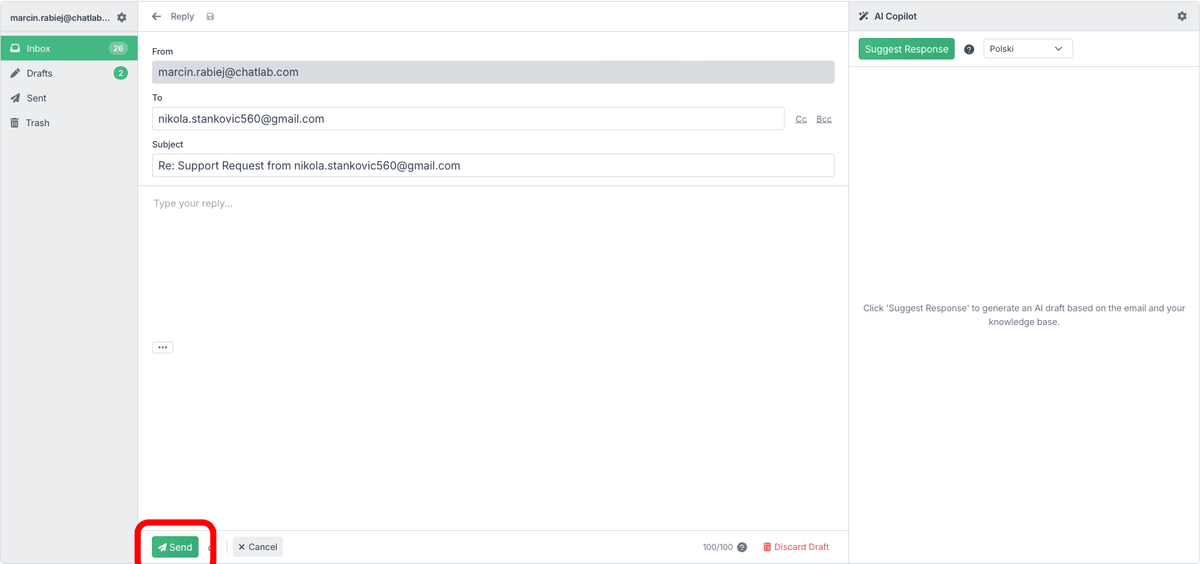Screen dimensions: 1200x564
Task: Send the reply email
Action: point(175,547)
